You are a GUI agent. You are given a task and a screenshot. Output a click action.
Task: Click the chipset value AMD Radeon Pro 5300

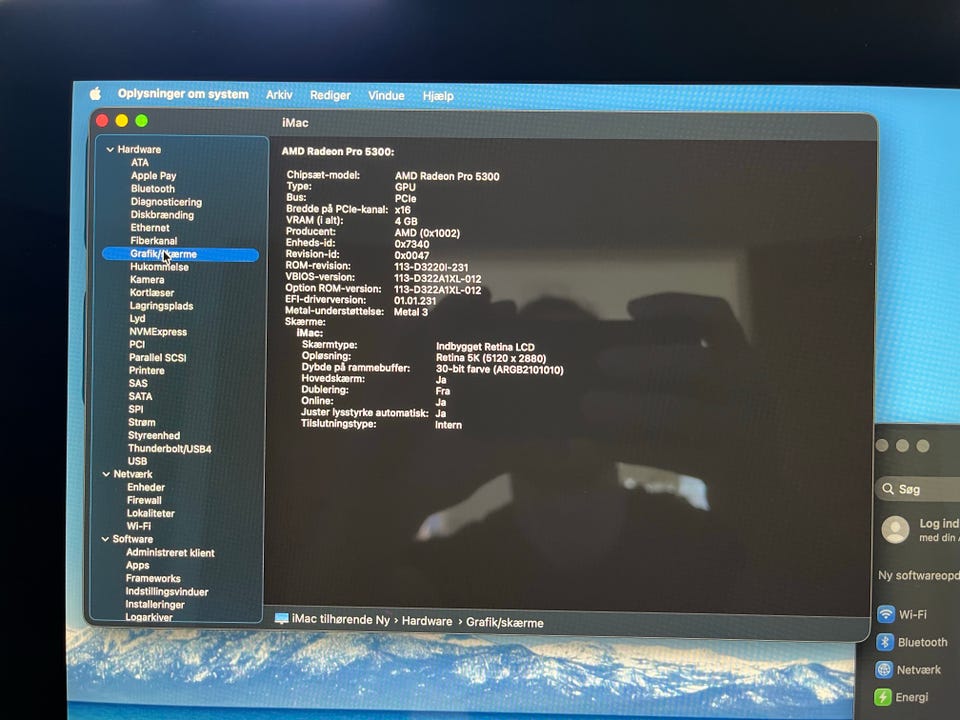coord(447,176)
